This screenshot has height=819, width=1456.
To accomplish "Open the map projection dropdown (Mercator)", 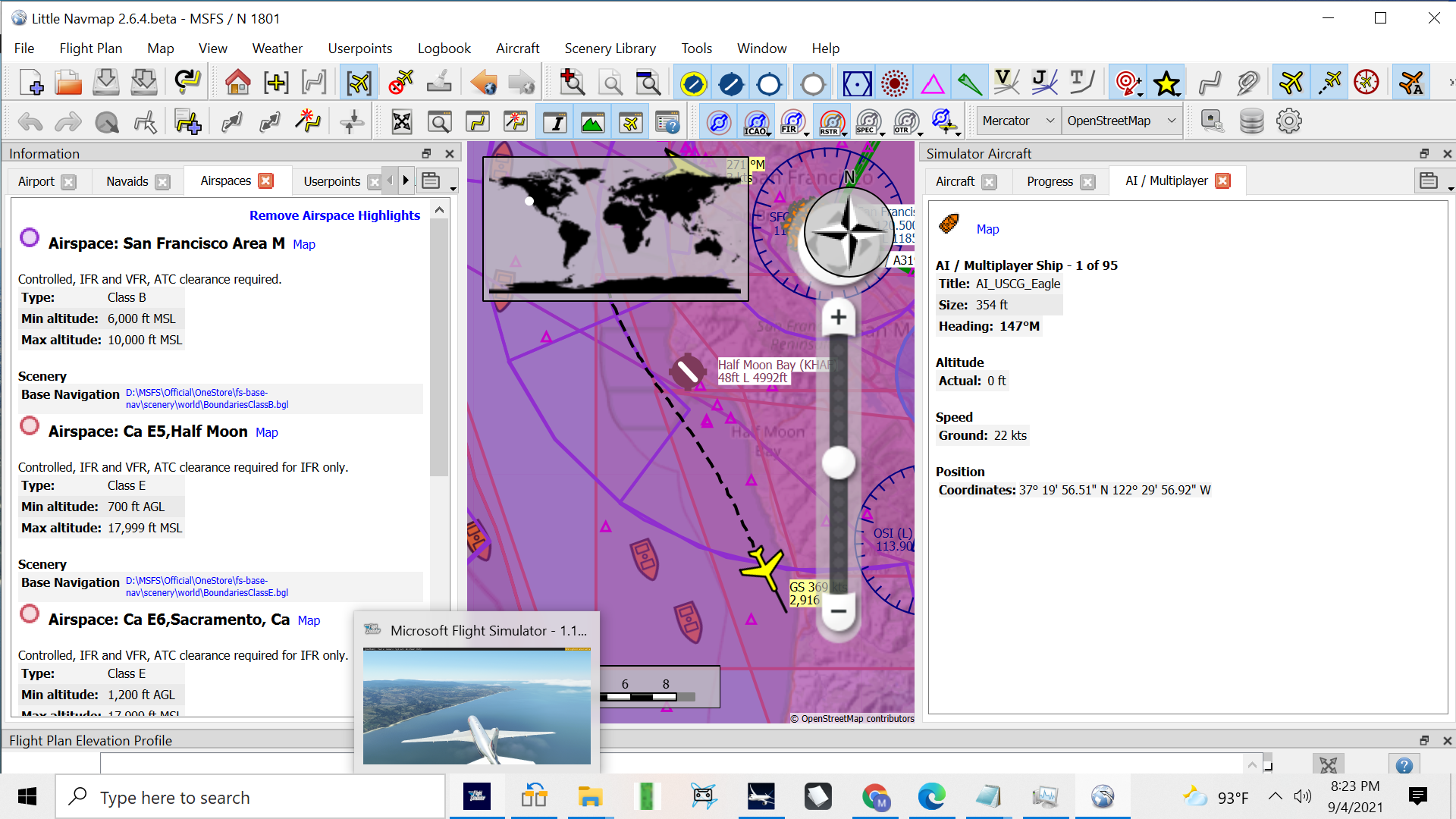I will pyautogui.click(x=1018, y=121).
